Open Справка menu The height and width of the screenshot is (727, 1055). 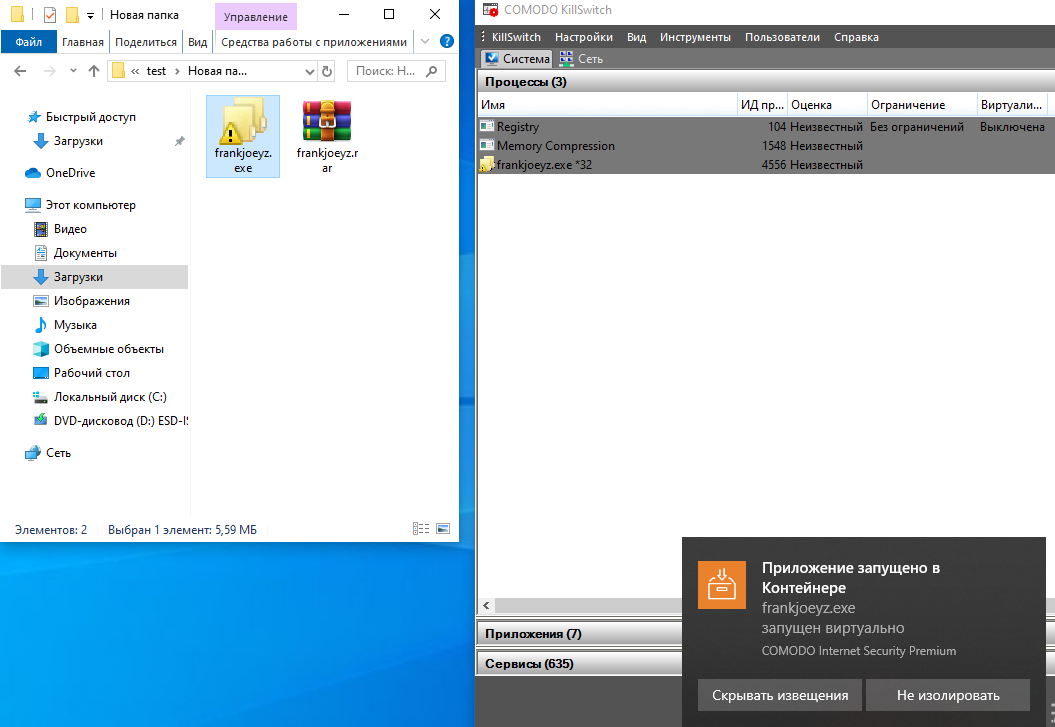point(856,37)
